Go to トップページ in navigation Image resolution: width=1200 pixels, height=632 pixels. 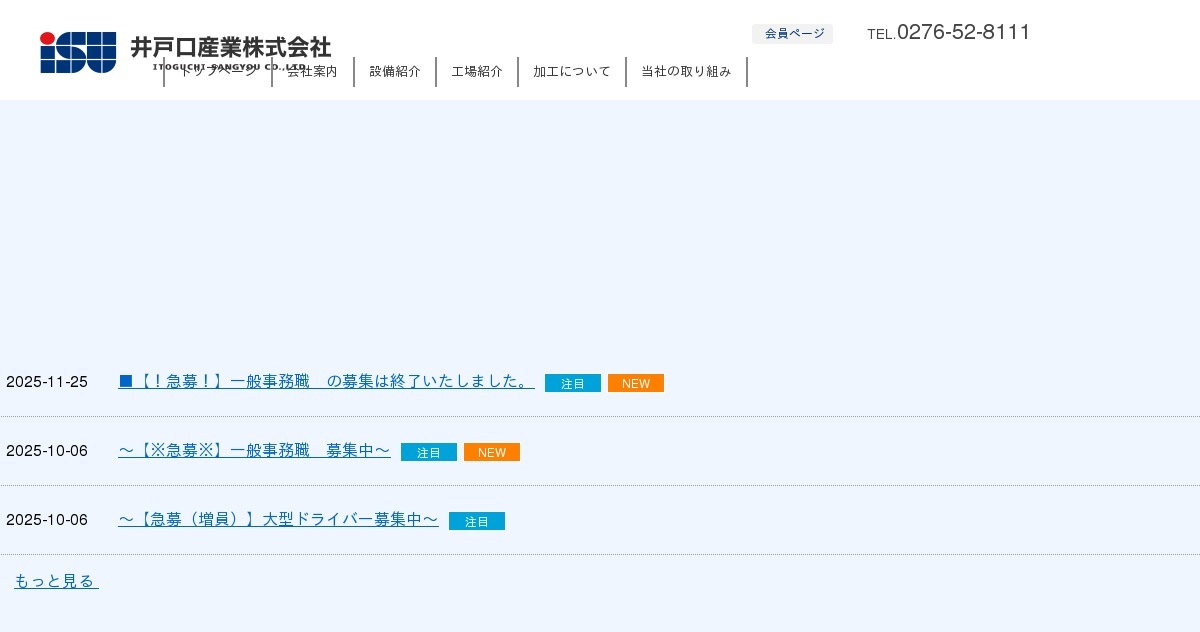[x=218, y=72]
